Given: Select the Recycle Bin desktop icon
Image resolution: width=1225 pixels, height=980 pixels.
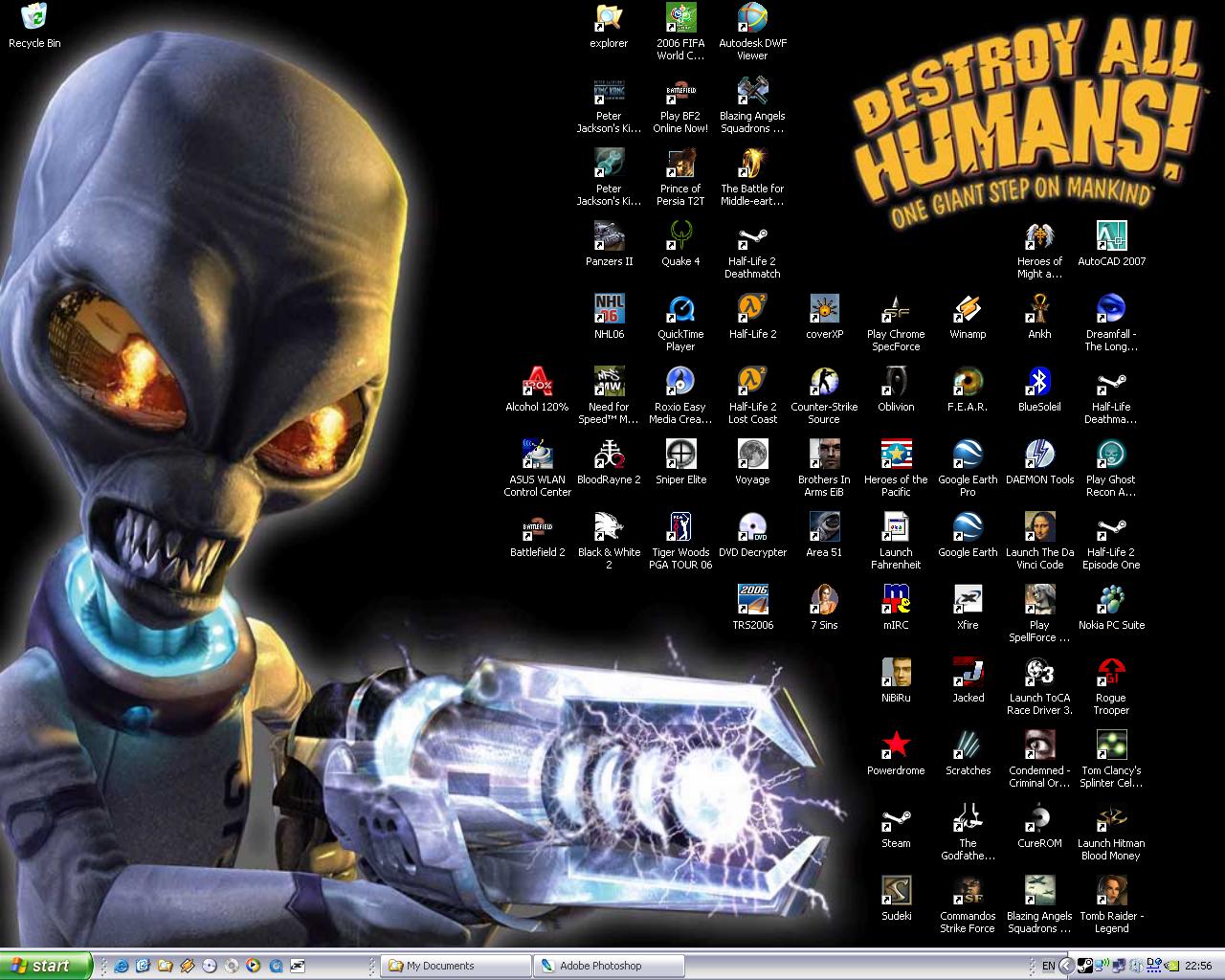Looking at the screenshot, I should tap(34, 18).
